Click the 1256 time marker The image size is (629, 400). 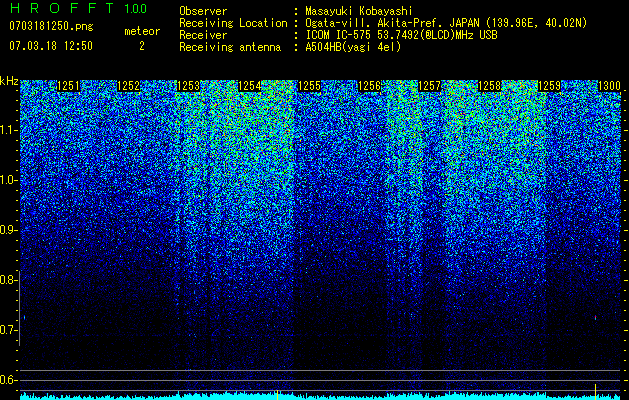coord(369,86)
